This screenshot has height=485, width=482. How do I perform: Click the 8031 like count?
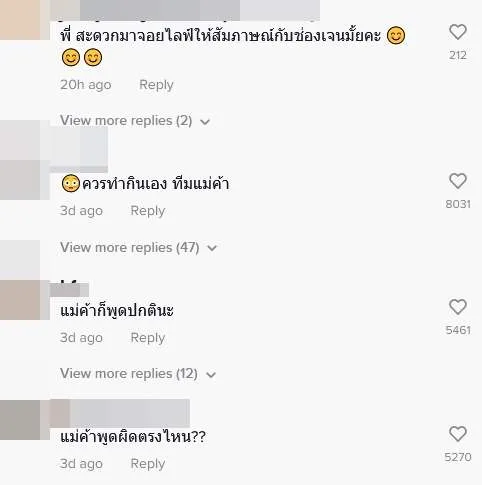458,204
